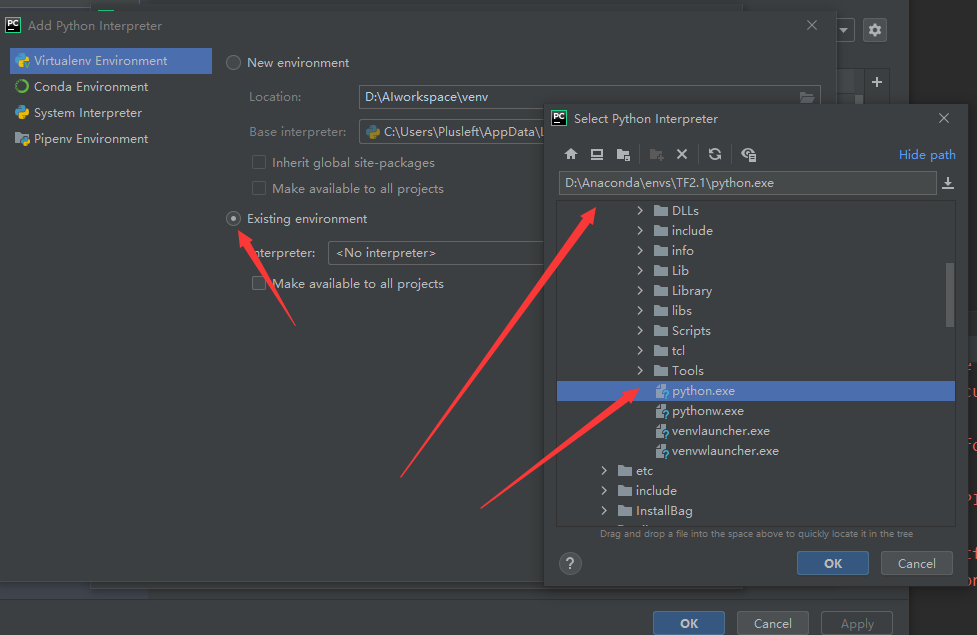The image size is (977, 635).
Task: Expand the DLLs folder
Action: tap(640, 211)
